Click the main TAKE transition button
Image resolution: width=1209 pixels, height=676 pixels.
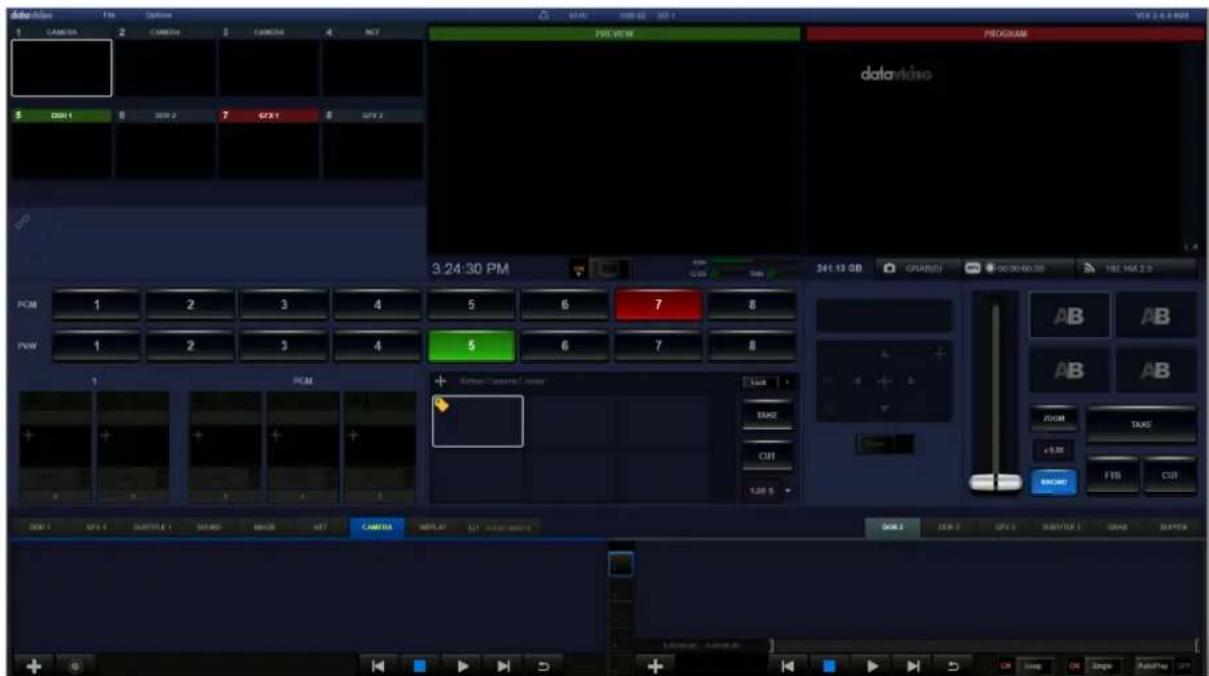[x=1141, y=423]
